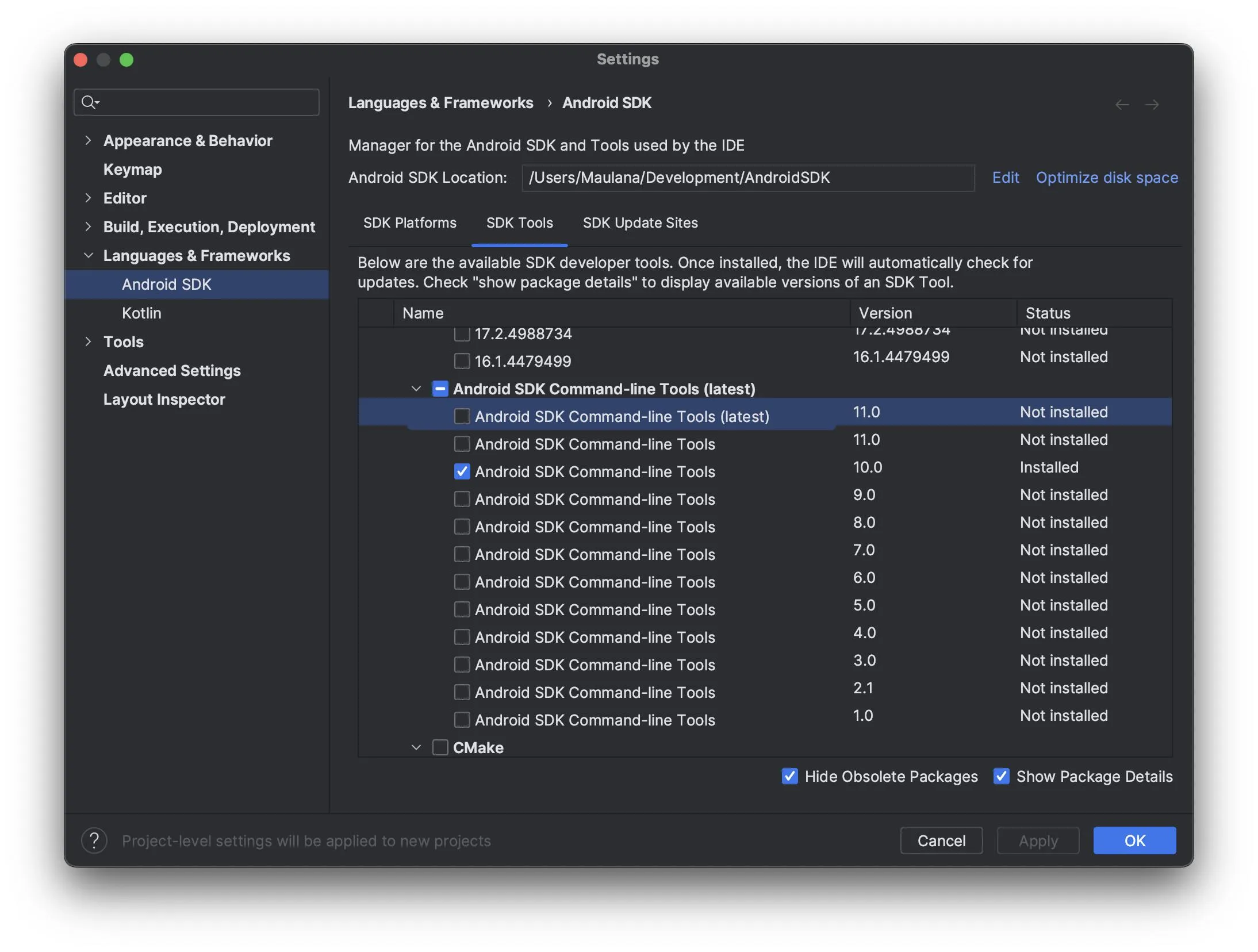The width and height of the screenshot is (1258, 952).
Task: Collapse the Android SDK Command-line Tools group
Action: click(416, 389)
